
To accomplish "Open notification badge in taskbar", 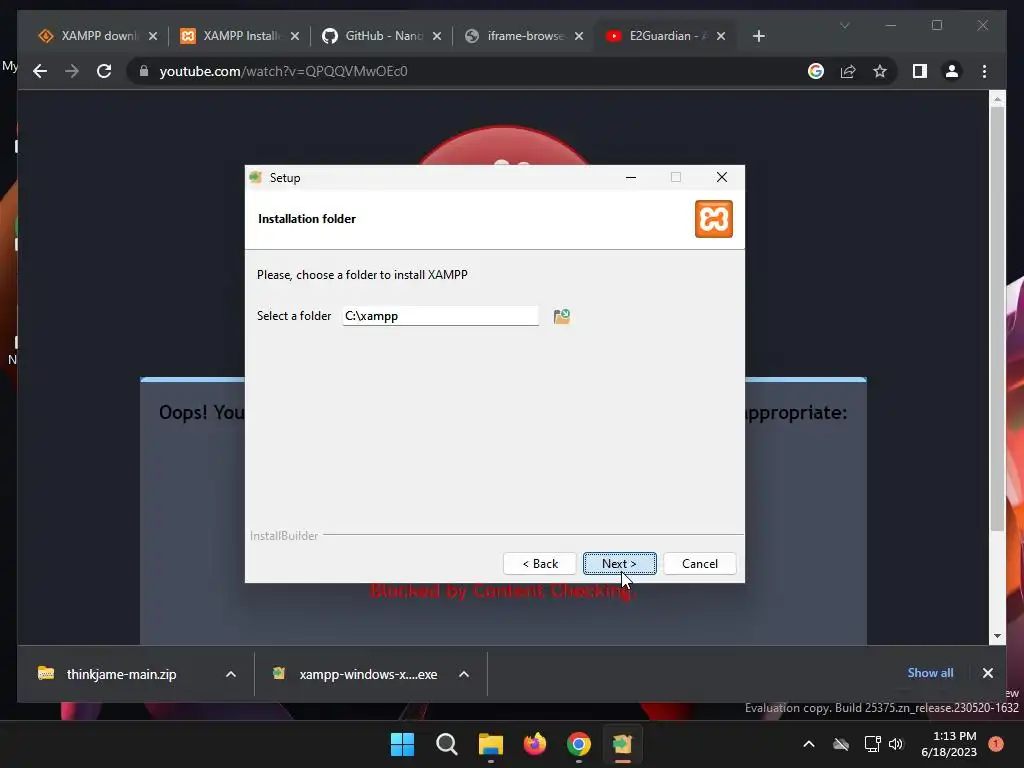I will point(996,744).
